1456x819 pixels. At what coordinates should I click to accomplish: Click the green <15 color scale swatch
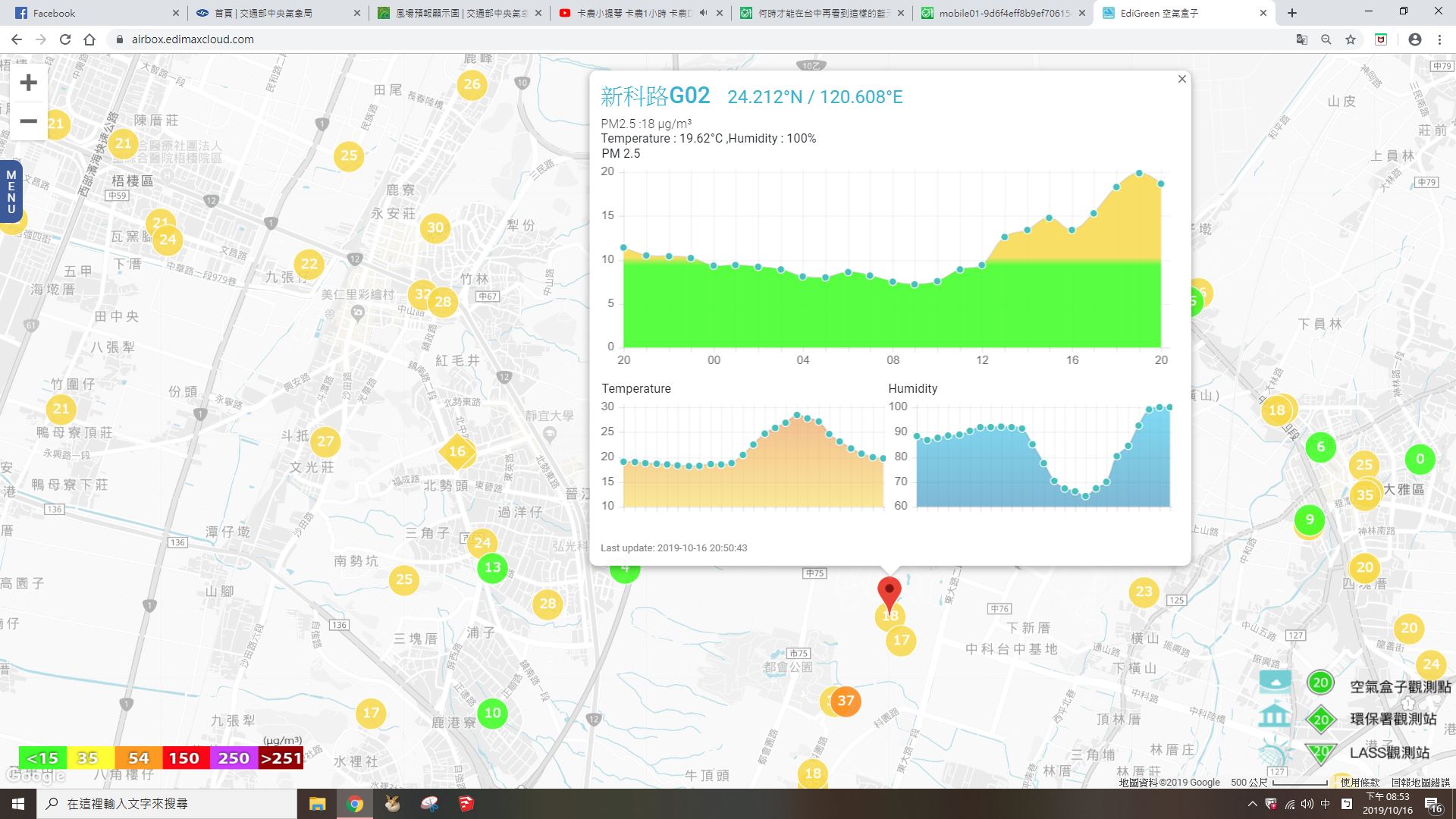point(42,758)
